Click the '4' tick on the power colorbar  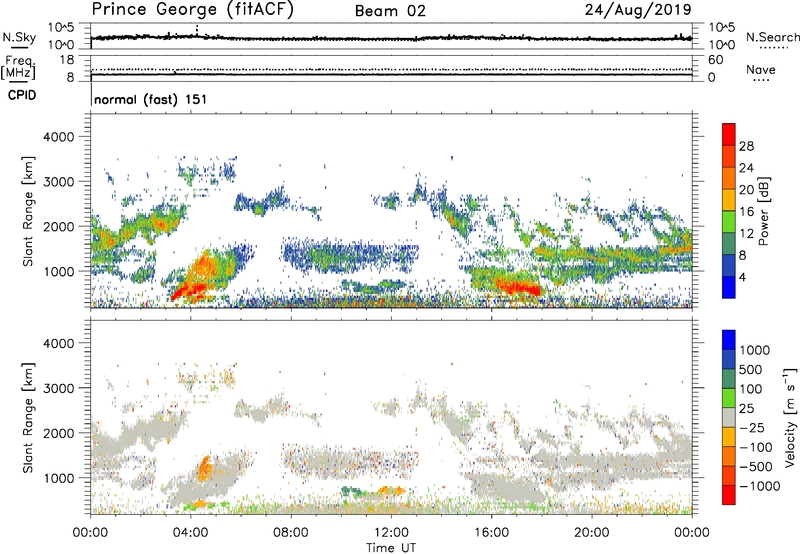[742, 277]
